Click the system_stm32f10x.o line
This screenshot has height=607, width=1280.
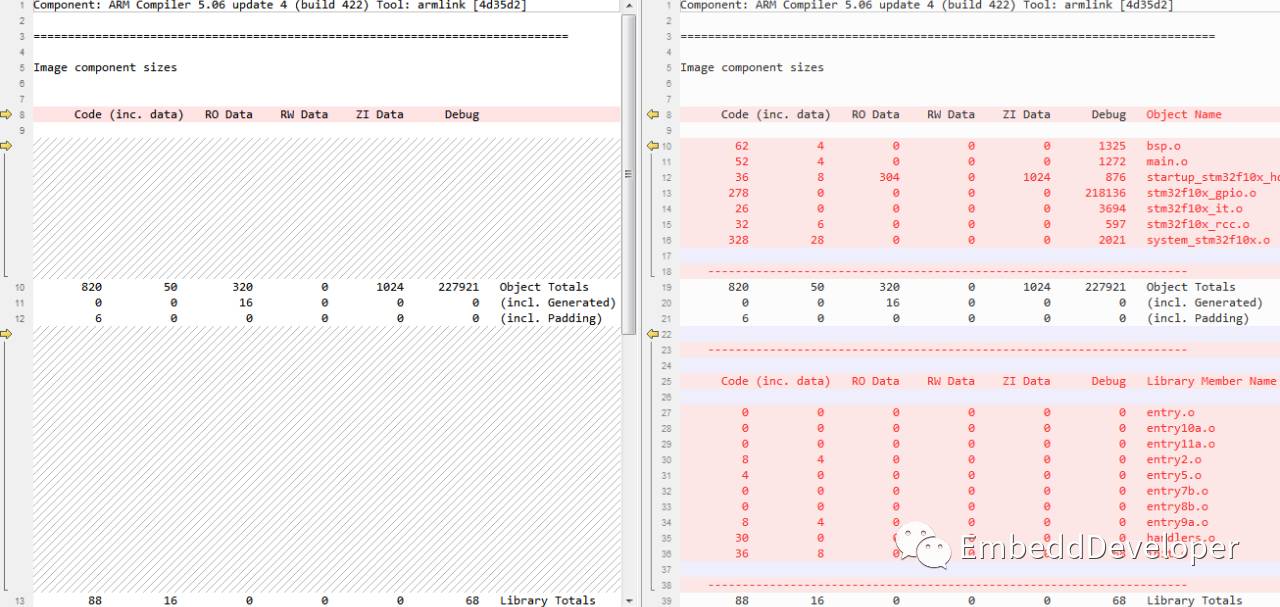pyautogui.click(x=1207, y=240)
